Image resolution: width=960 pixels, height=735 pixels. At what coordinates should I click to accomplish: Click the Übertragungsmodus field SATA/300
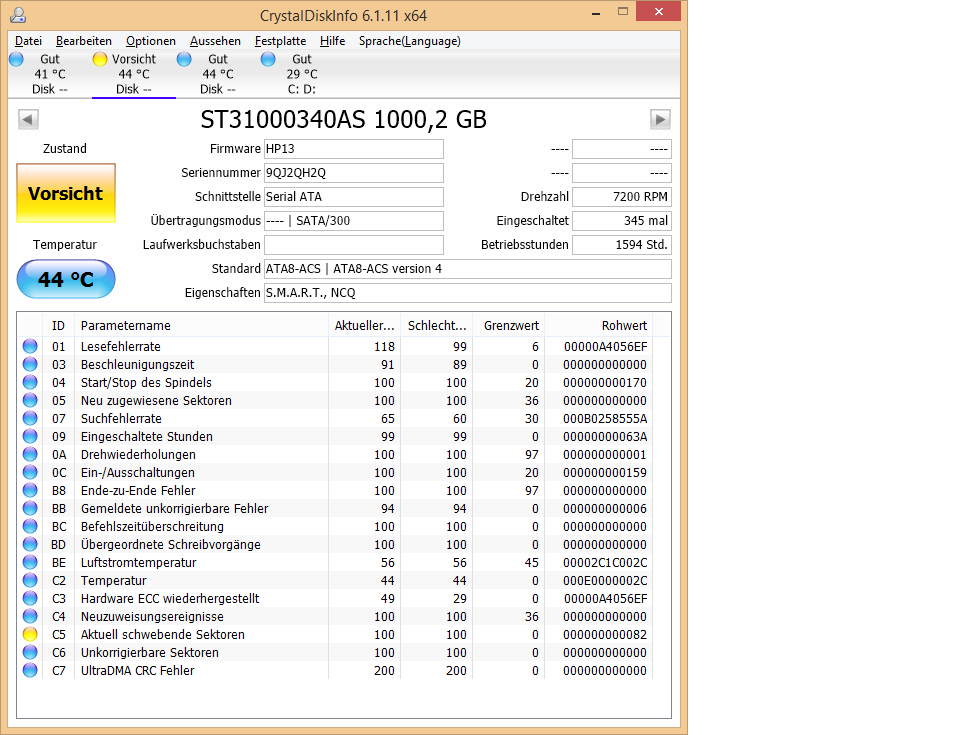[353, 220]
